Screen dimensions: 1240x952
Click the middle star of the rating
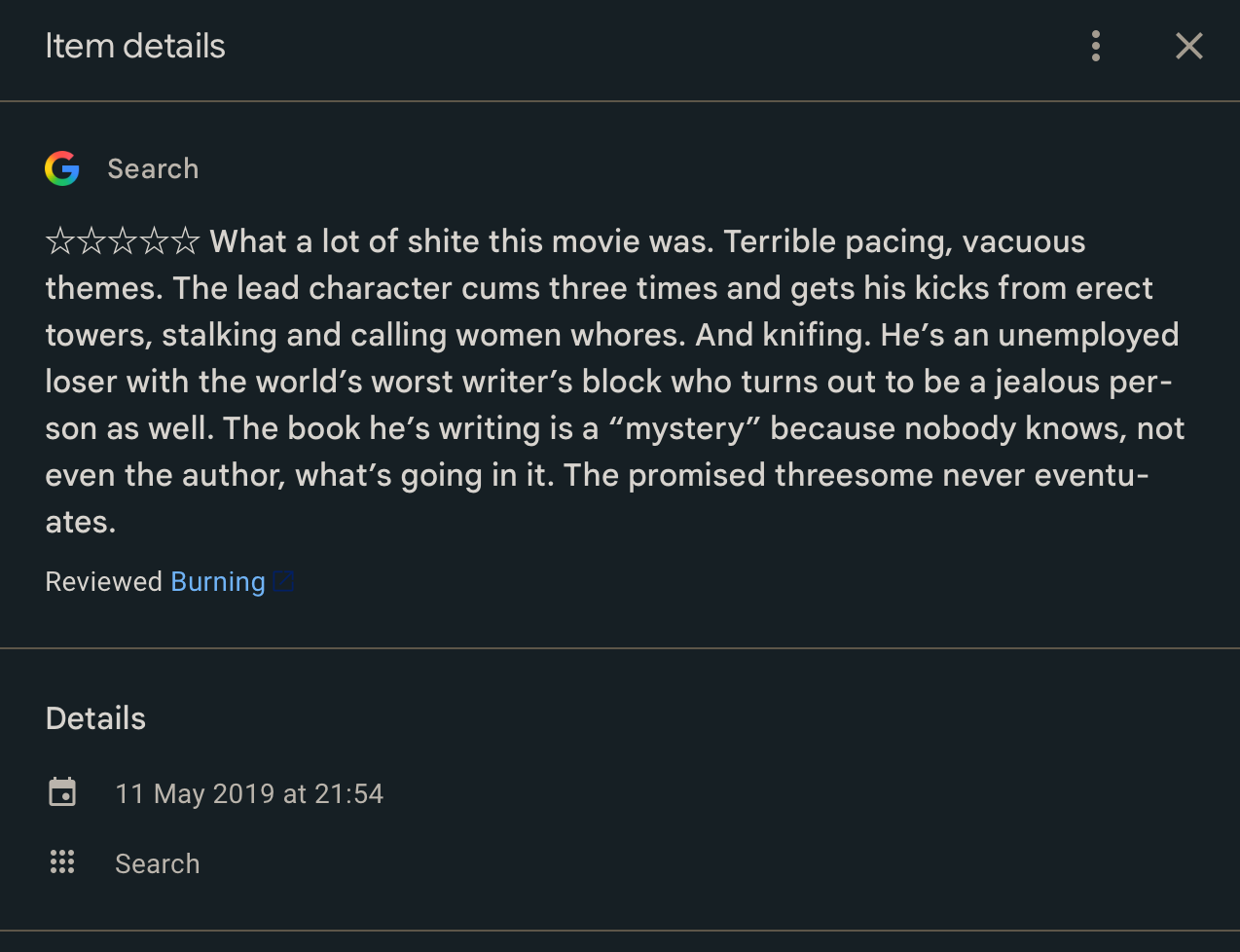point(123,240)
